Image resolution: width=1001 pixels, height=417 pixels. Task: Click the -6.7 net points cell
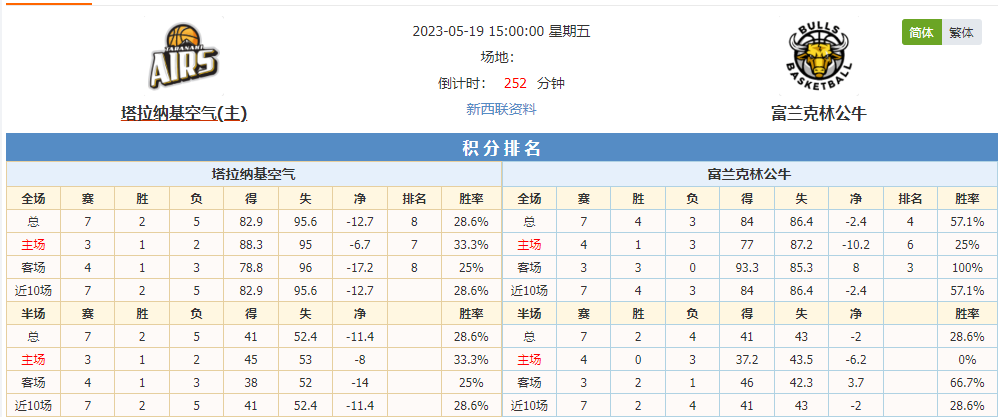359,245
